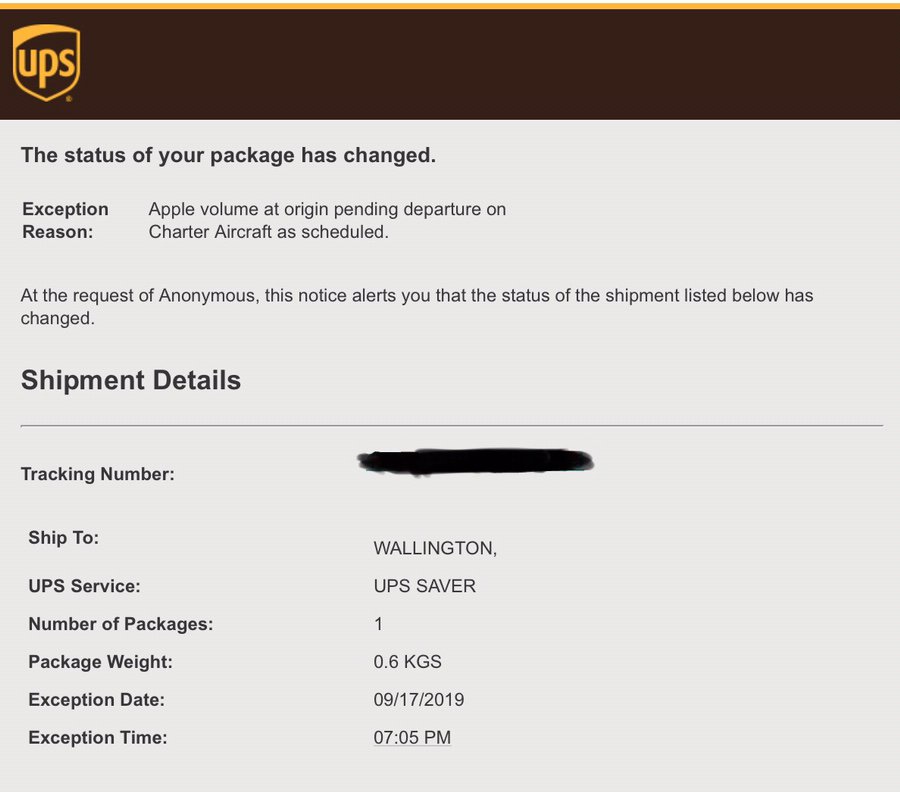Click the UPS shield logo
The width and height of the screenshot is (900, 792).
(x=46, y=64)
